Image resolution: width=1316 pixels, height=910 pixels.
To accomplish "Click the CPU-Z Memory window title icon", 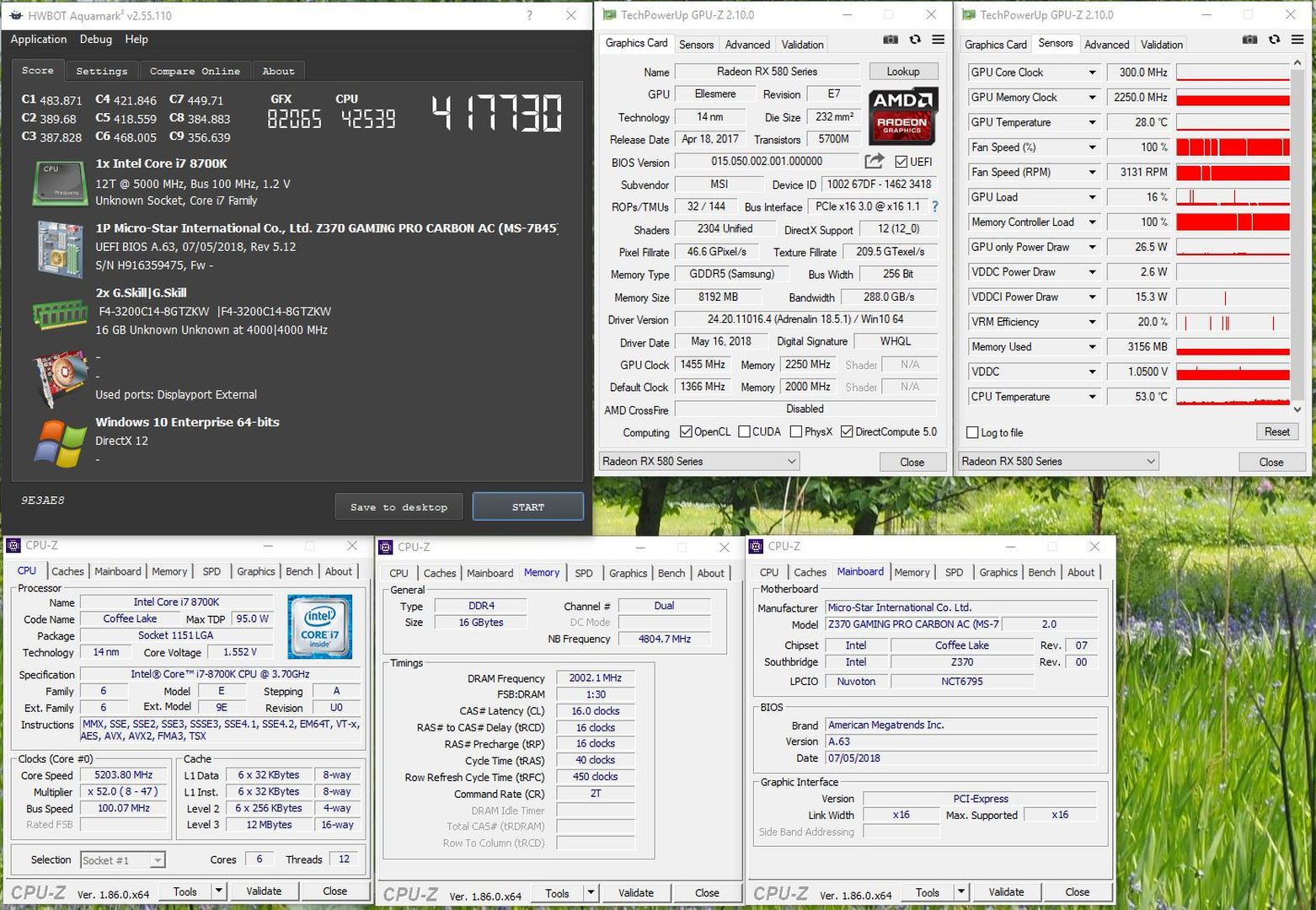I will 386,547.
